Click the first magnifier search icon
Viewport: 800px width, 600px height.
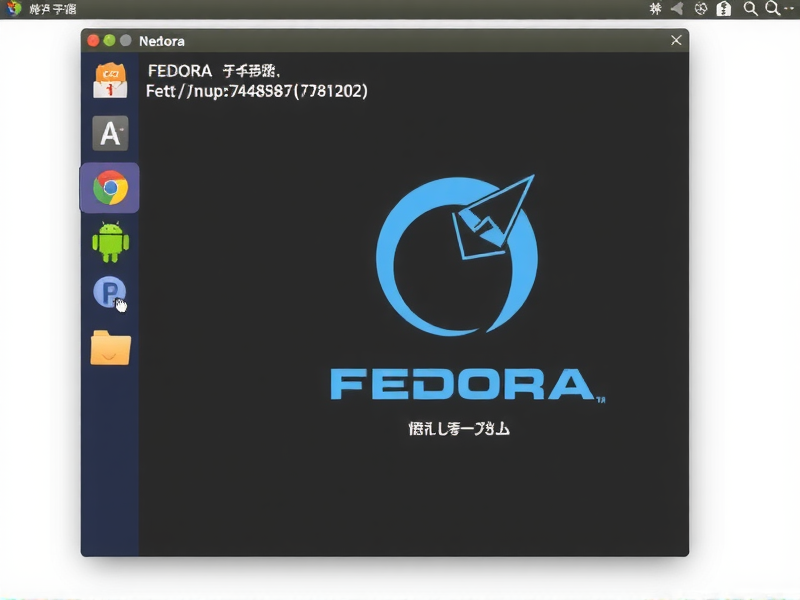point(749,8)
